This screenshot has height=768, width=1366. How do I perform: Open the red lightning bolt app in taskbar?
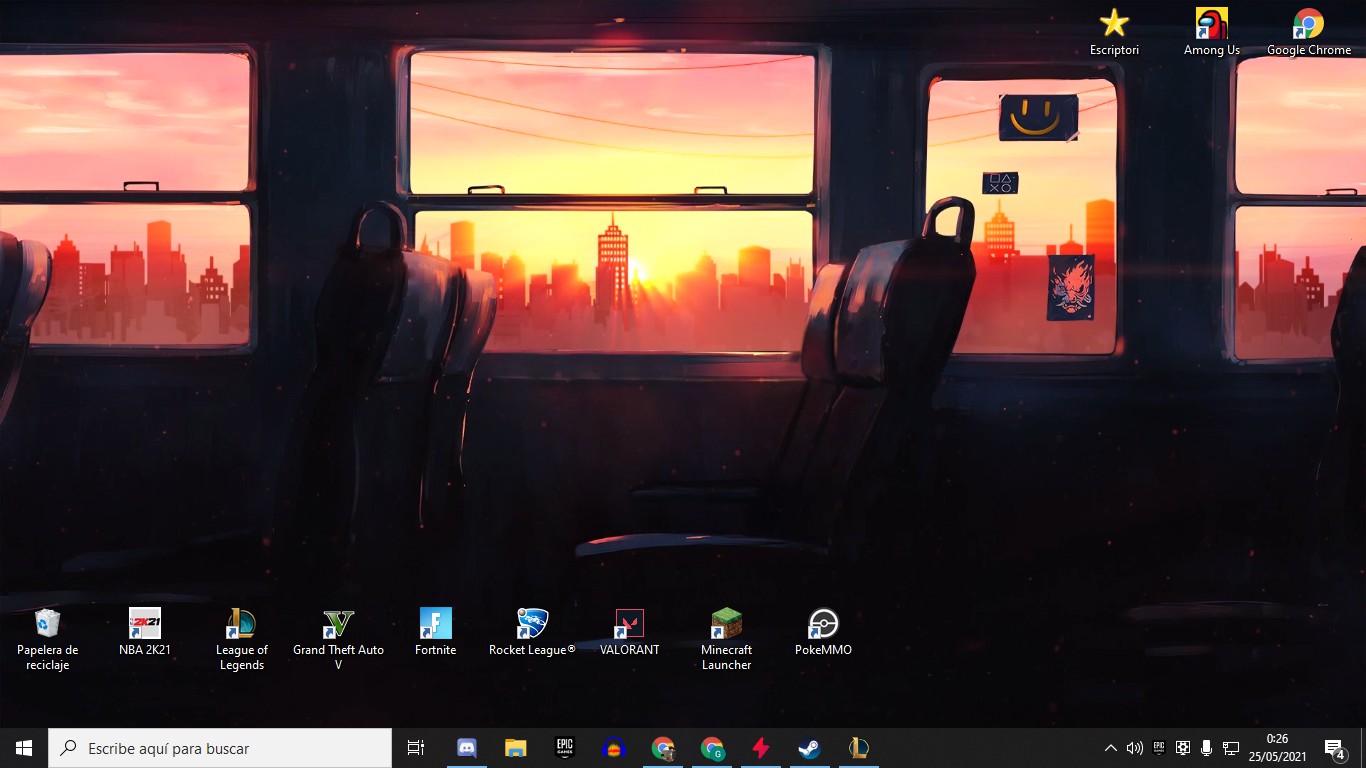tap(761, 748)
